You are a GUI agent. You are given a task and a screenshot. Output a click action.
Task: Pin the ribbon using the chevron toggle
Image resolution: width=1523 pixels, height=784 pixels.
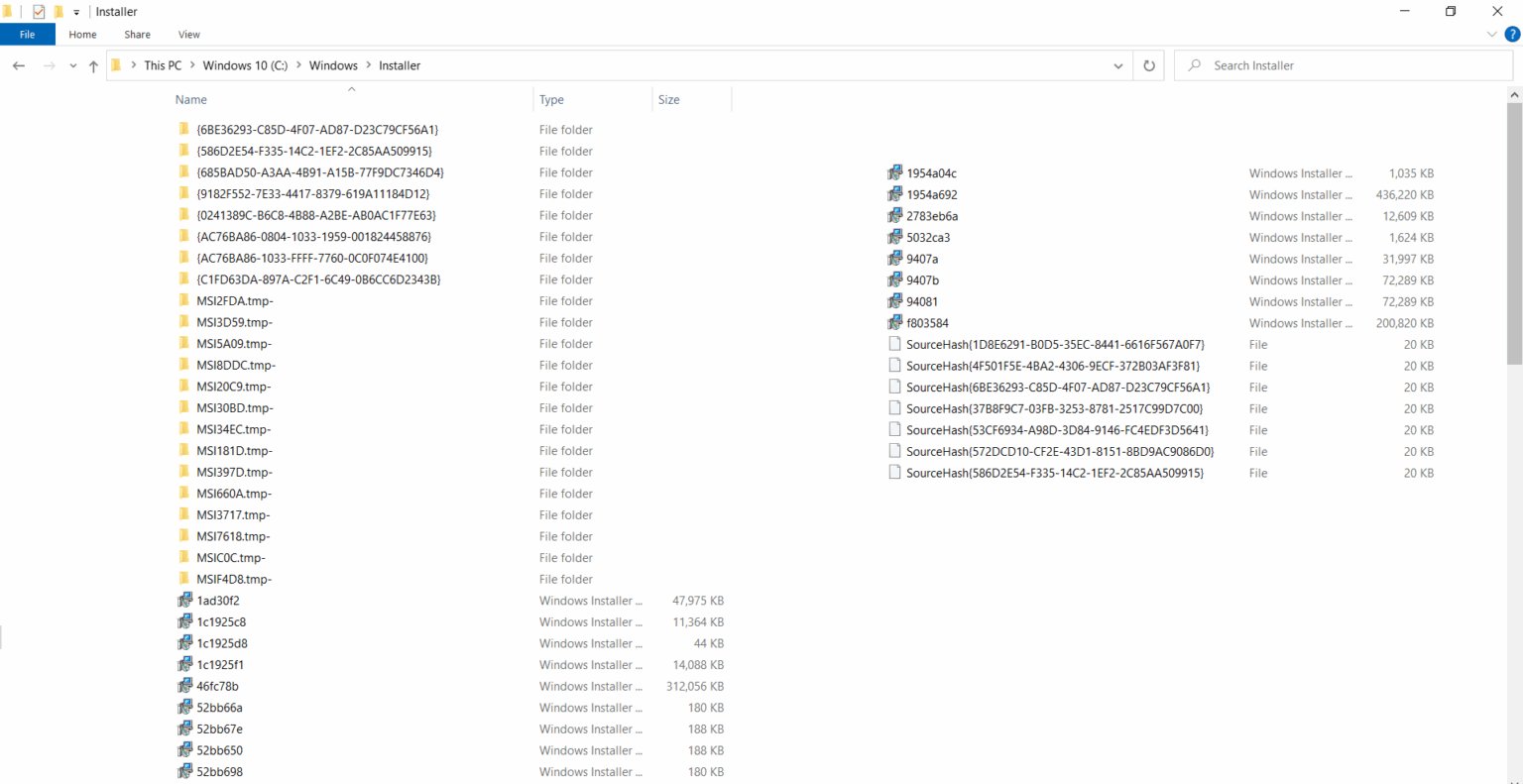[1491, 33]
